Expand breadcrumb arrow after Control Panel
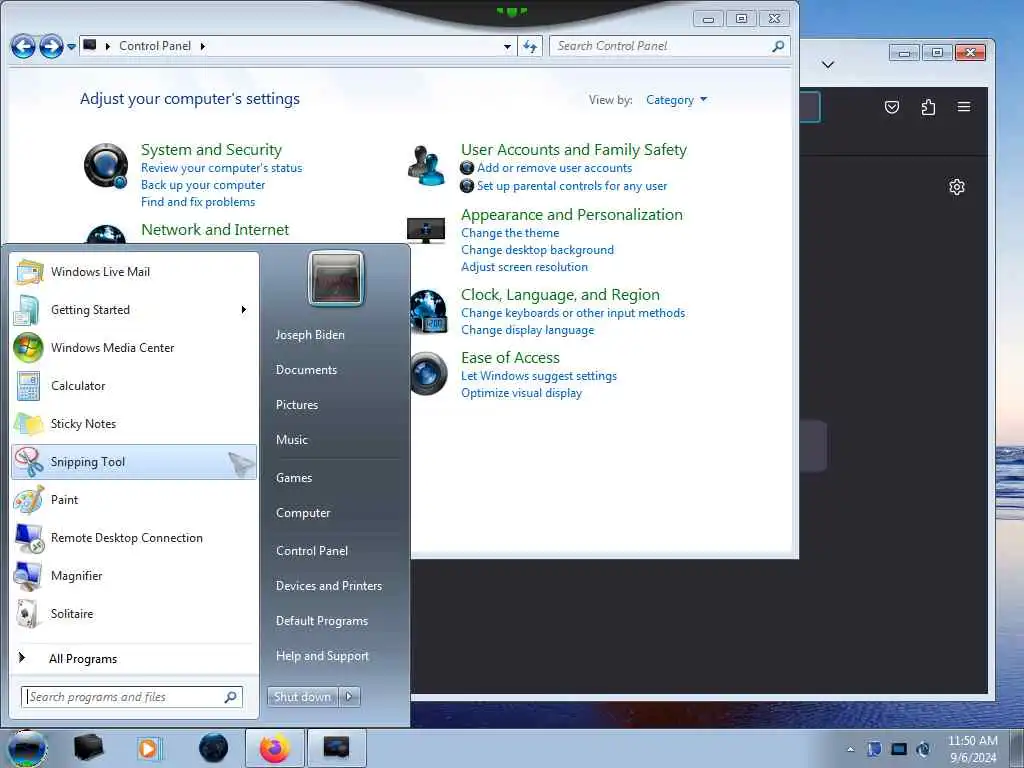This screenshot has height=768, width=1024. 202,46
